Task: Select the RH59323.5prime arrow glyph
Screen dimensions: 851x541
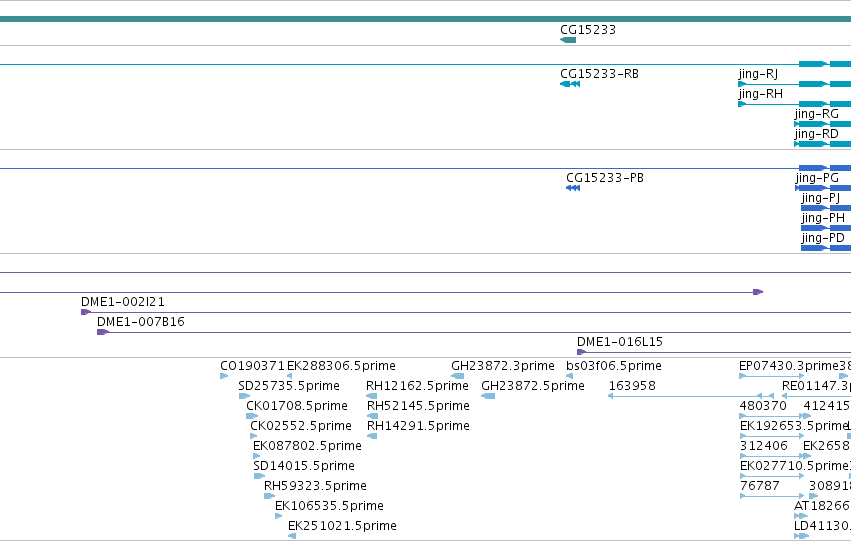Action: (269, 497)
